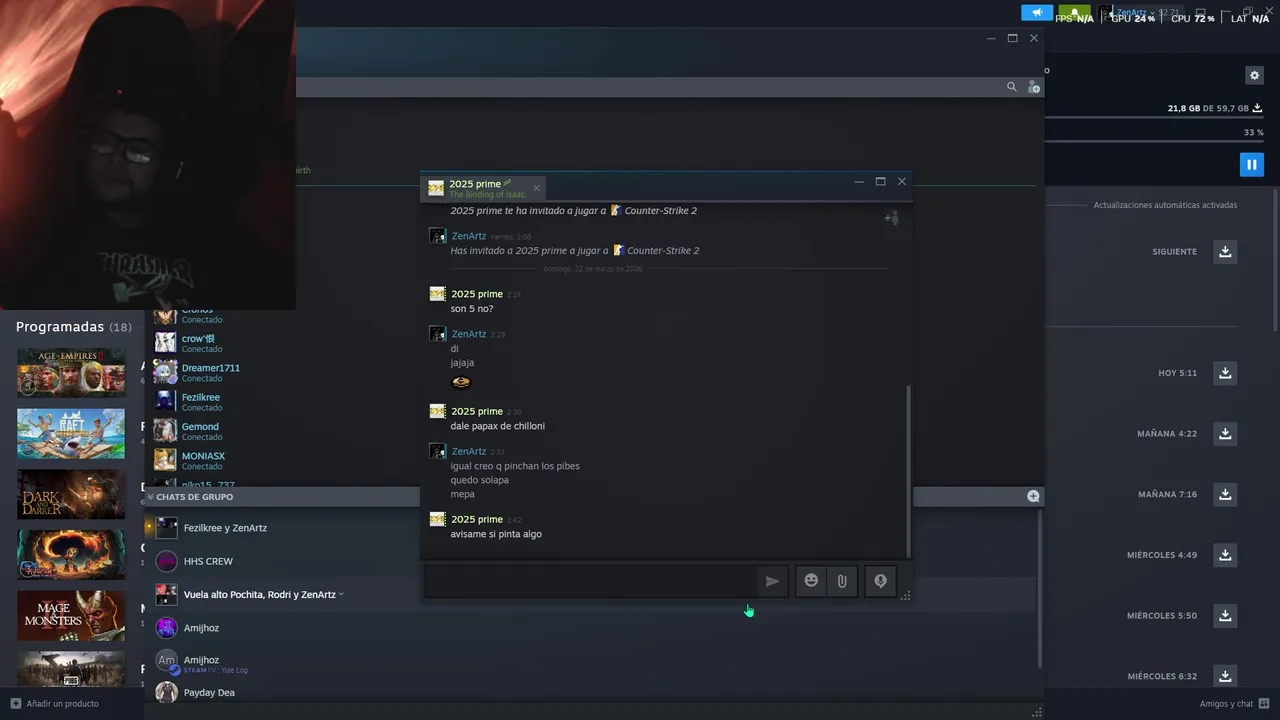The width and height of the screenshot is (1280, 720).
Task: Download the item scheduled MIÉRCOLES 4:49
Action: [1225, 555]
